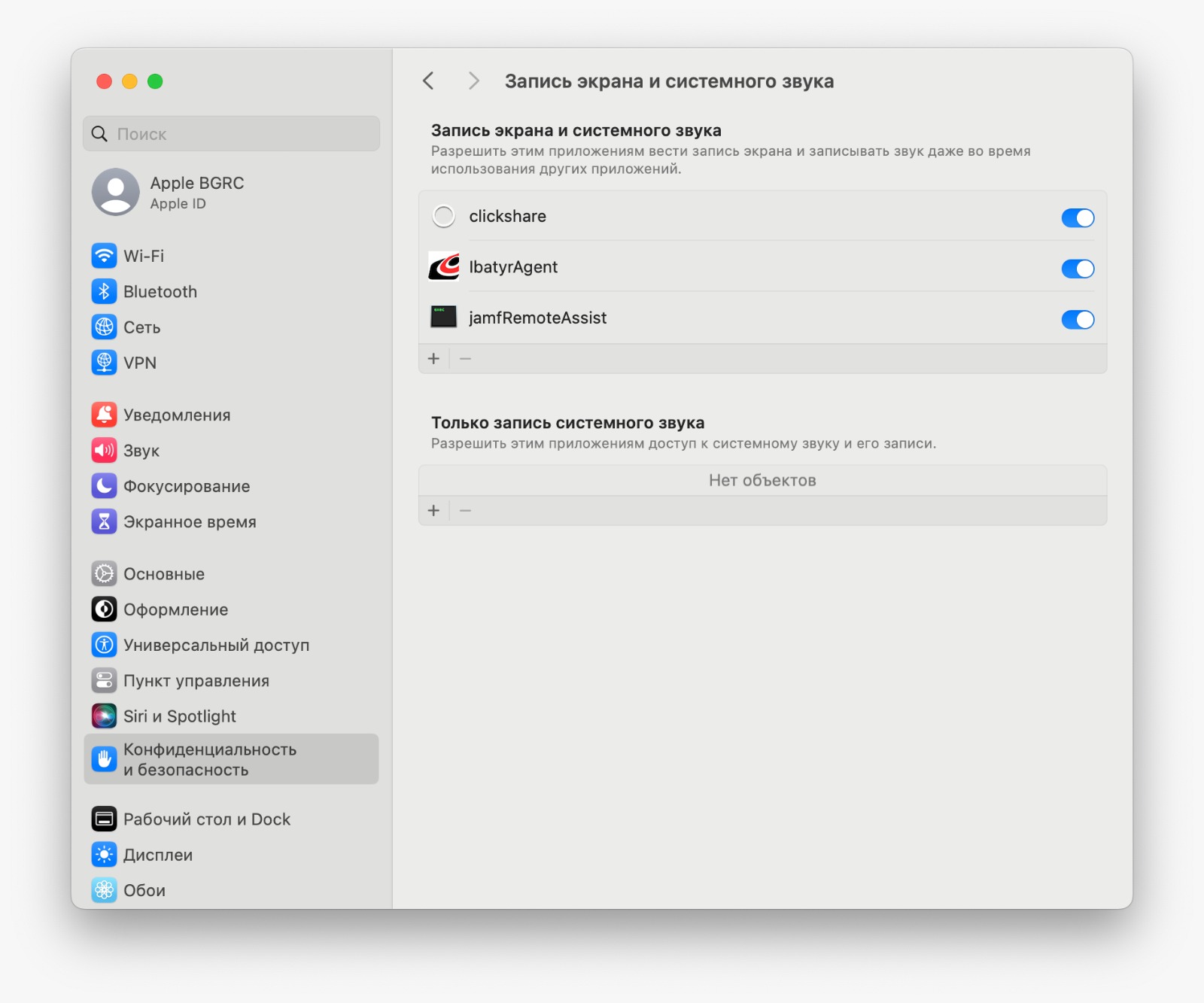Open Универсальный доступ settings

(x=231, y=645)
